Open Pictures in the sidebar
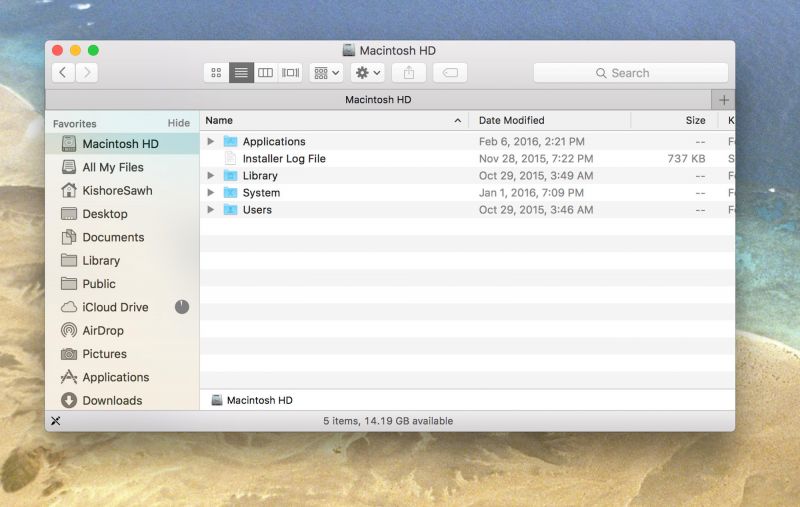 122,354
